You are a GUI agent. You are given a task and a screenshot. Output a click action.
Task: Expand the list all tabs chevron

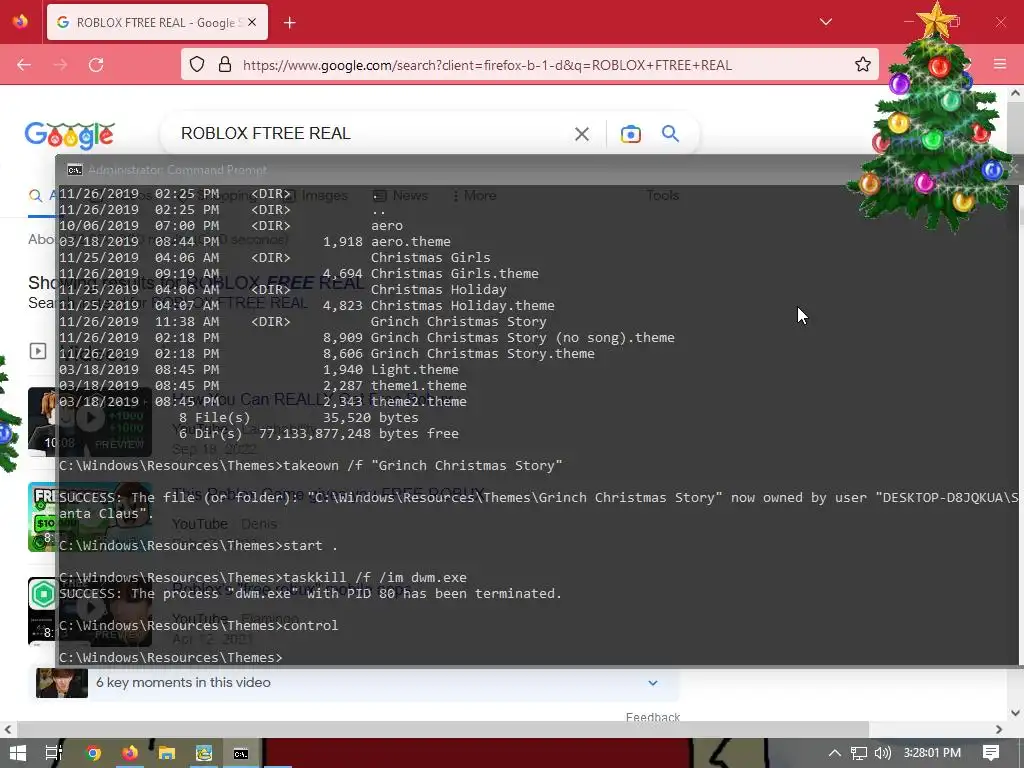point(825,22)
